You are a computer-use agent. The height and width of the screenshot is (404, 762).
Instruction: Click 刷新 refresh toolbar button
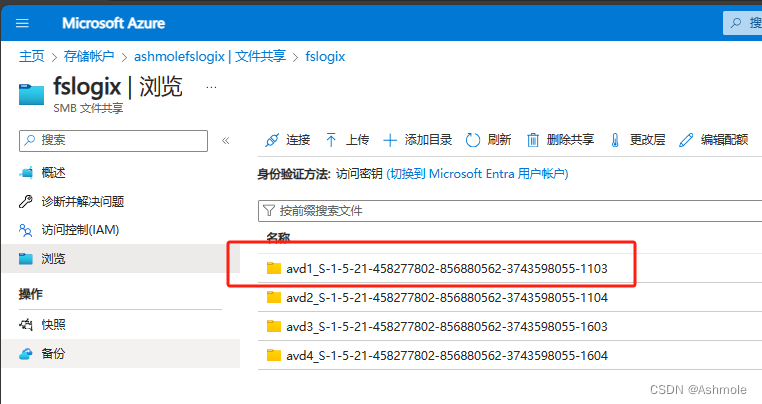pyautogui.click(x=488, y=140)
